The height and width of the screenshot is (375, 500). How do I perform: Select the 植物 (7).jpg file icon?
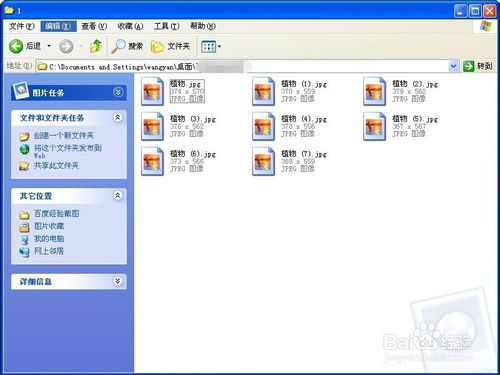[x=263, y=161]
